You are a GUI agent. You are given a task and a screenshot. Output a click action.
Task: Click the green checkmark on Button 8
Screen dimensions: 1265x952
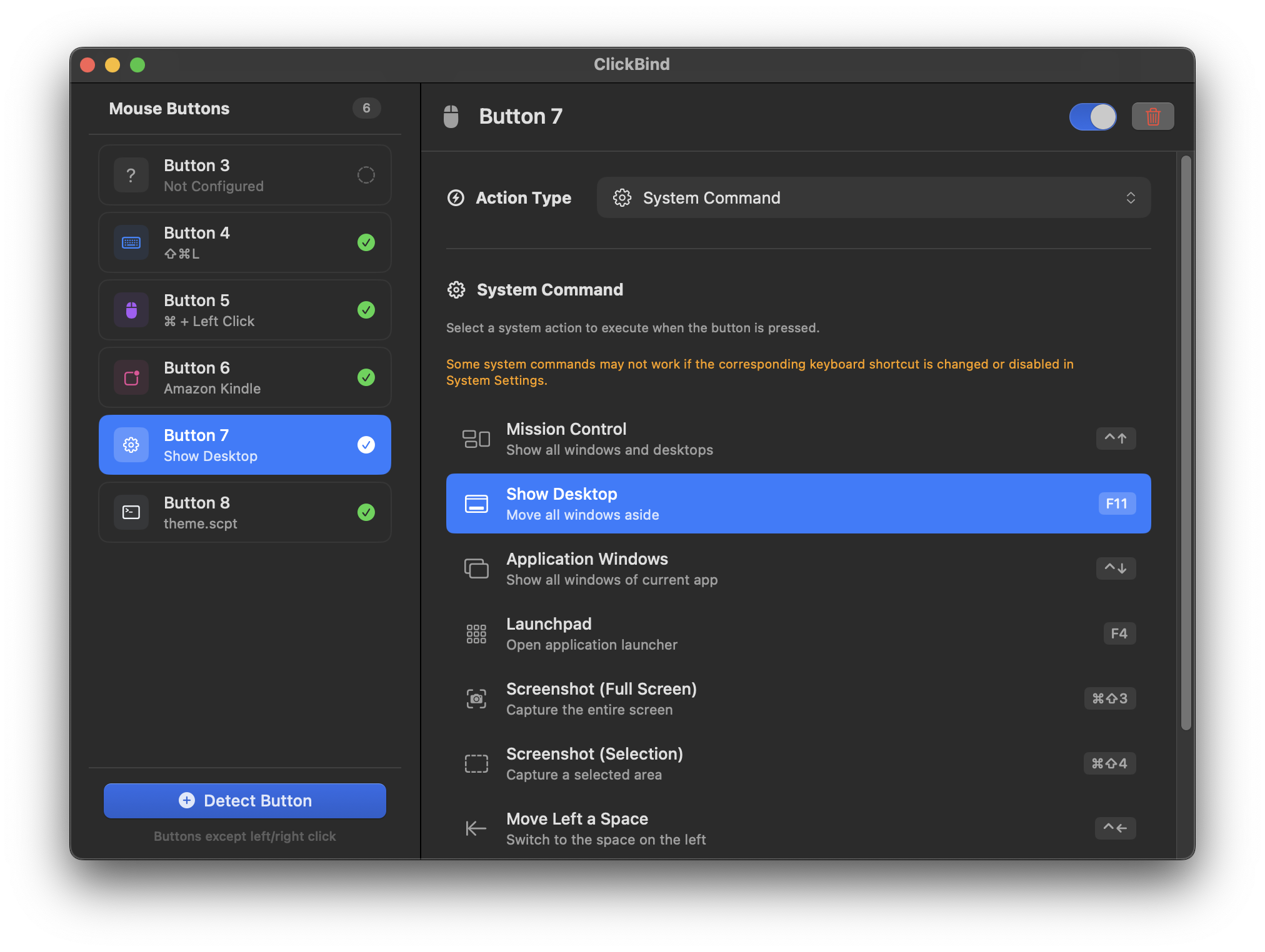[366, 512]
